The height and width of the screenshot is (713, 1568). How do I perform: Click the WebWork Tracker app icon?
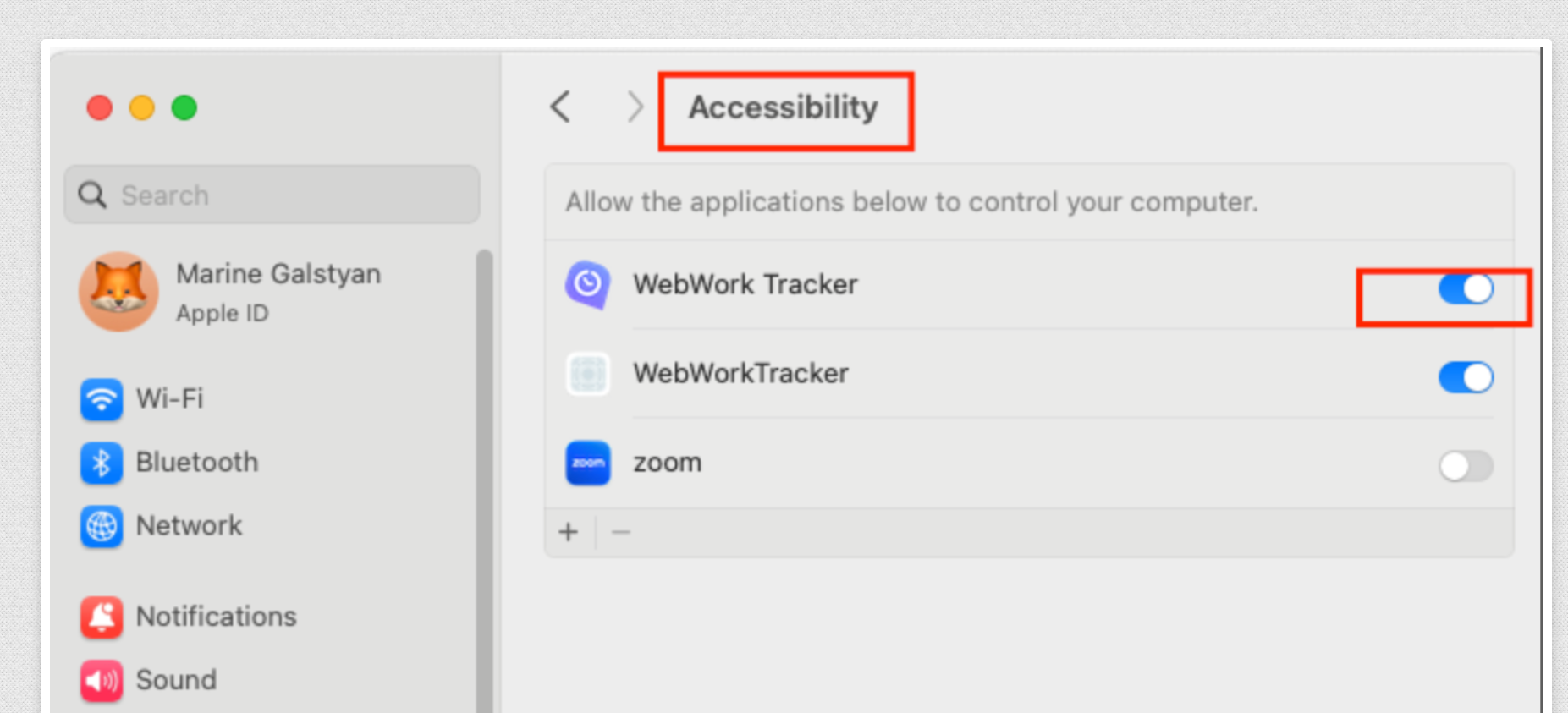587,285
